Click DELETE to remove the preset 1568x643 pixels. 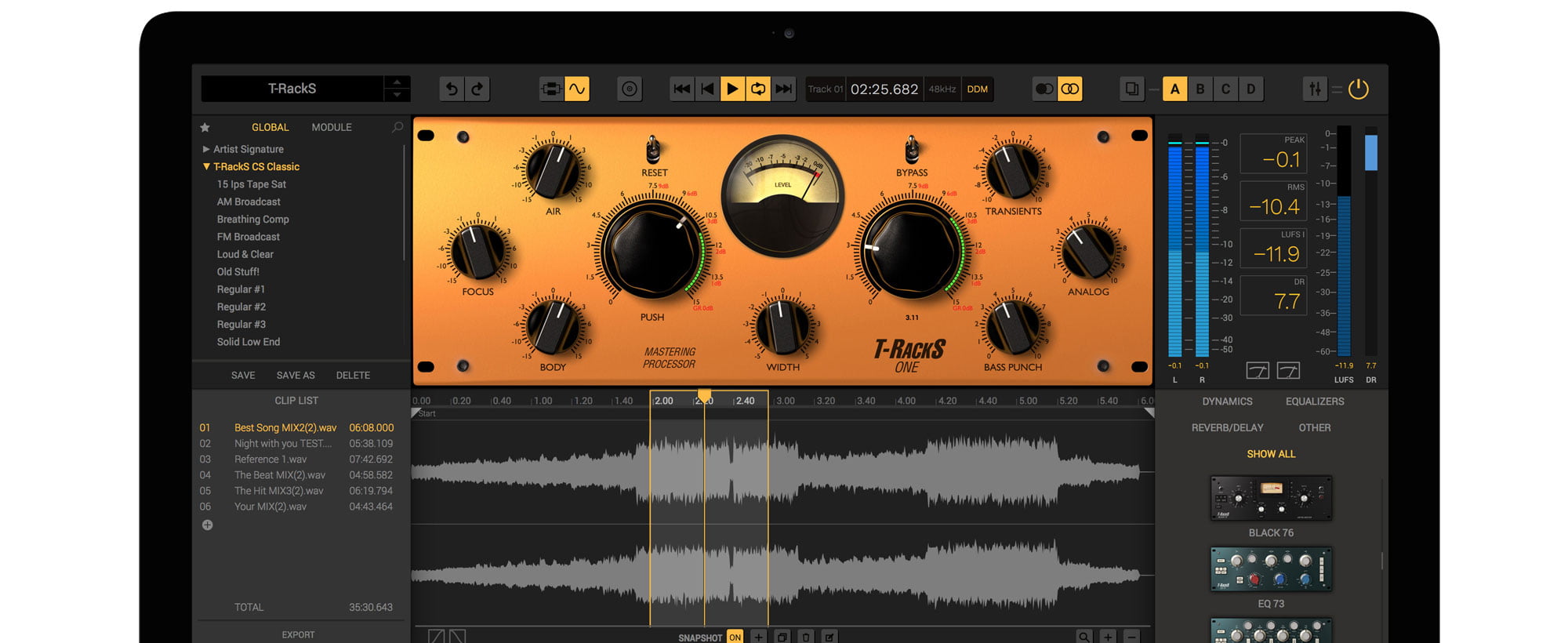(353, 376)
